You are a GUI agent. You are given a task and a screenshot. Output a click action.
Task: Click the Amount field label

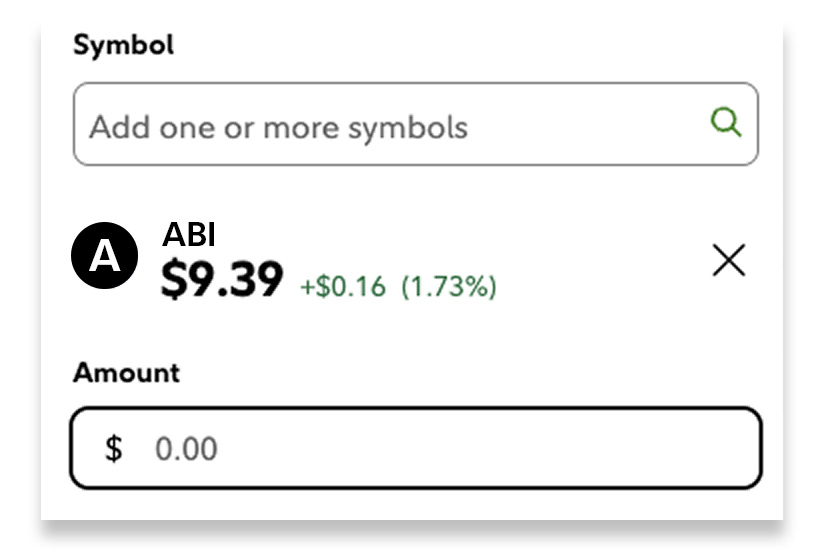coord(126,373)
